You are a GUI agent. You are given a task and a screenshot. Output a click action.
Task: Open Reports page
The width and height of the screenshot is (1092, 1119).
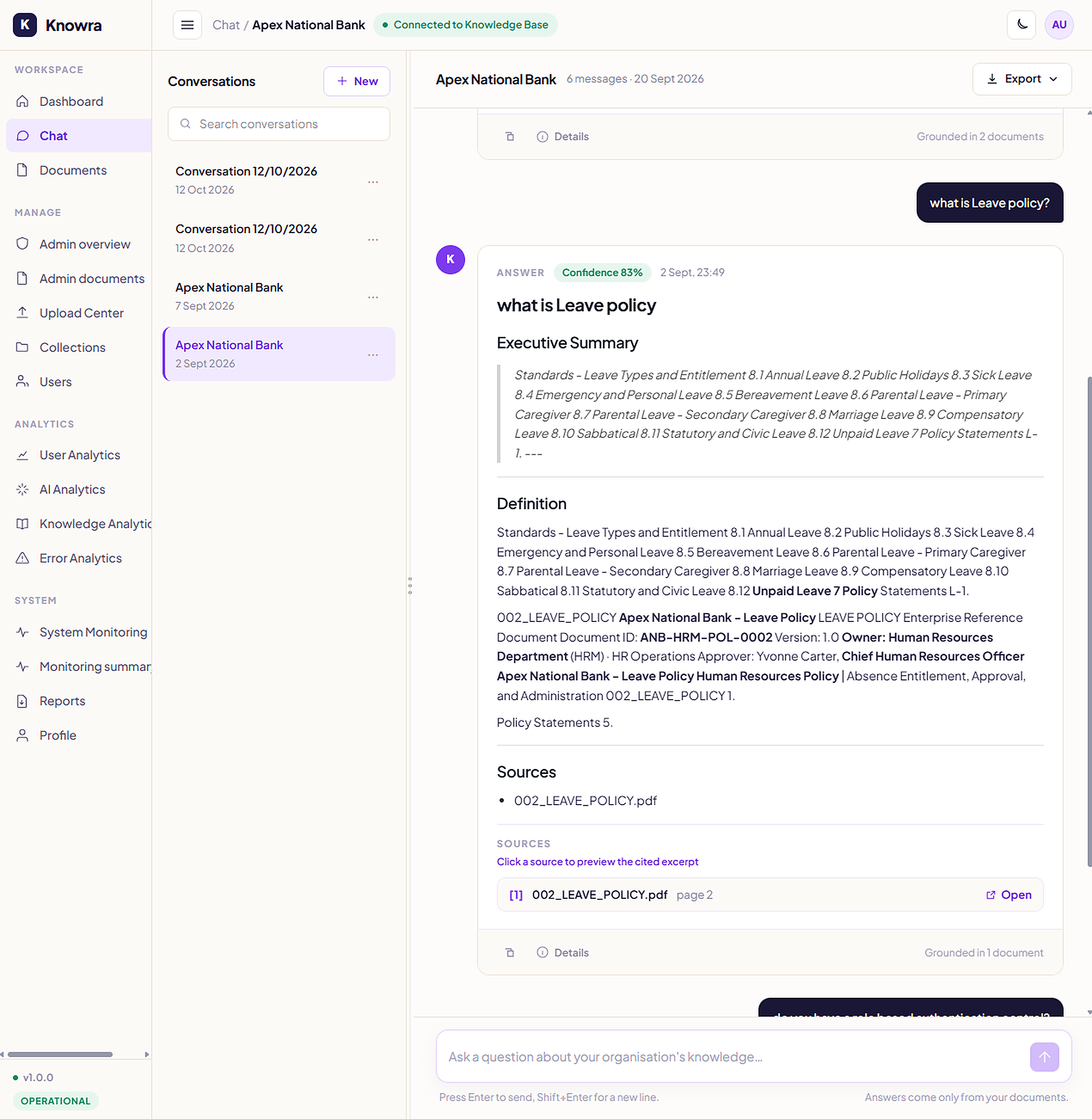[x=79, y=701]
